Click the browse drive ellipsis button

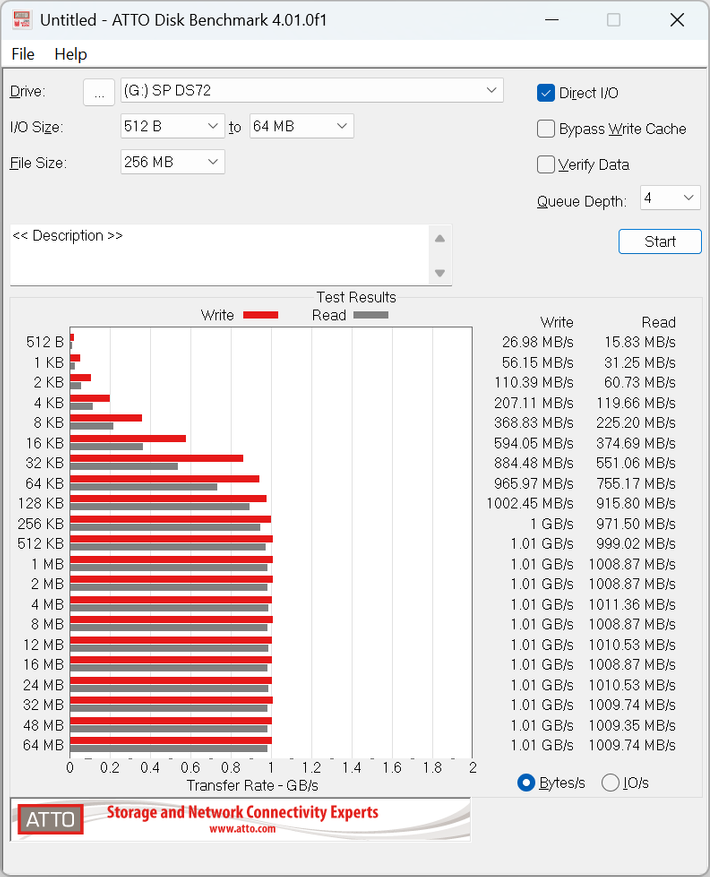pos(99,91)
